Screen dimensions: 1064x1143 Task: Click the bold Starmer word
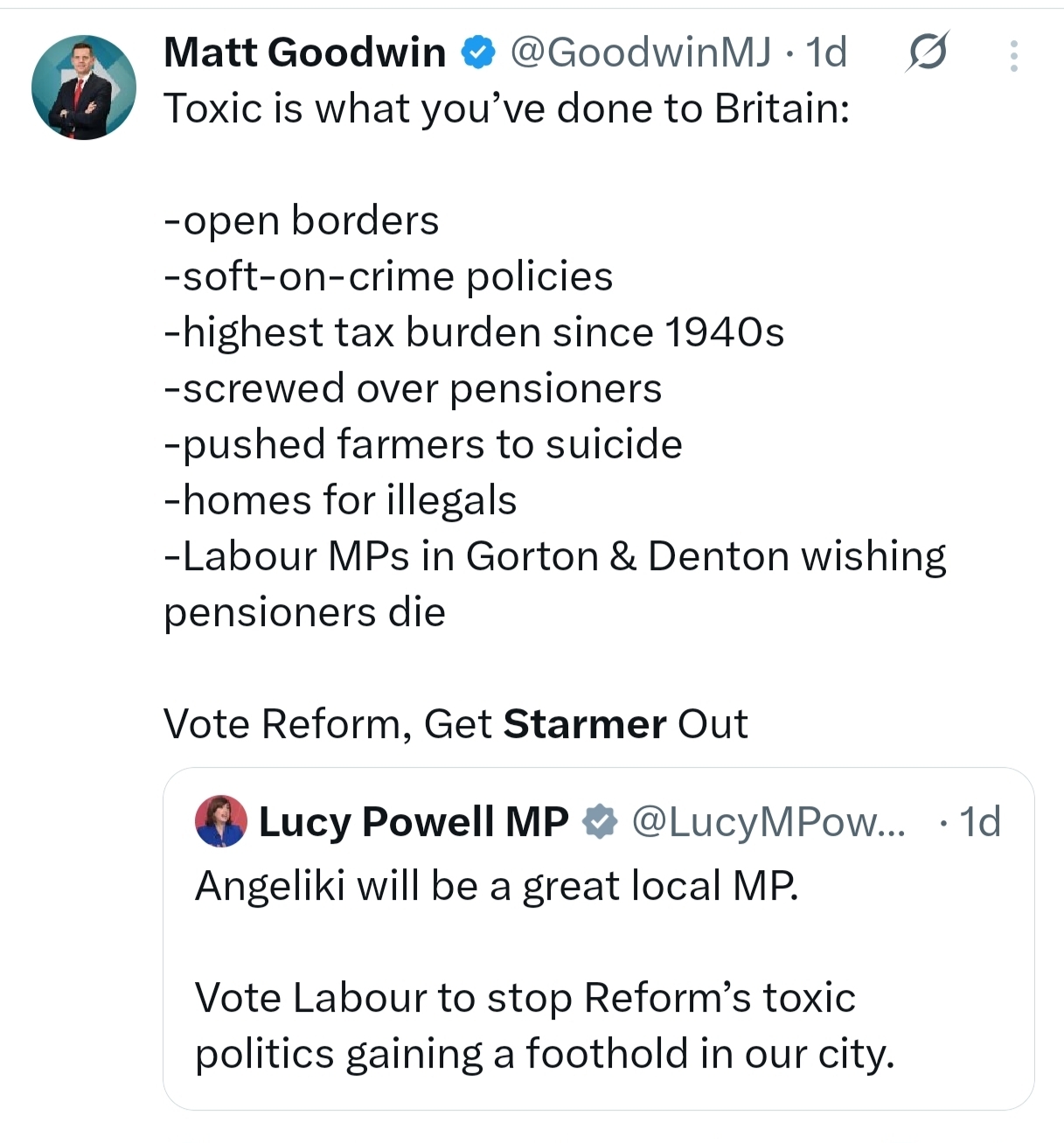(x=585, y=724)
